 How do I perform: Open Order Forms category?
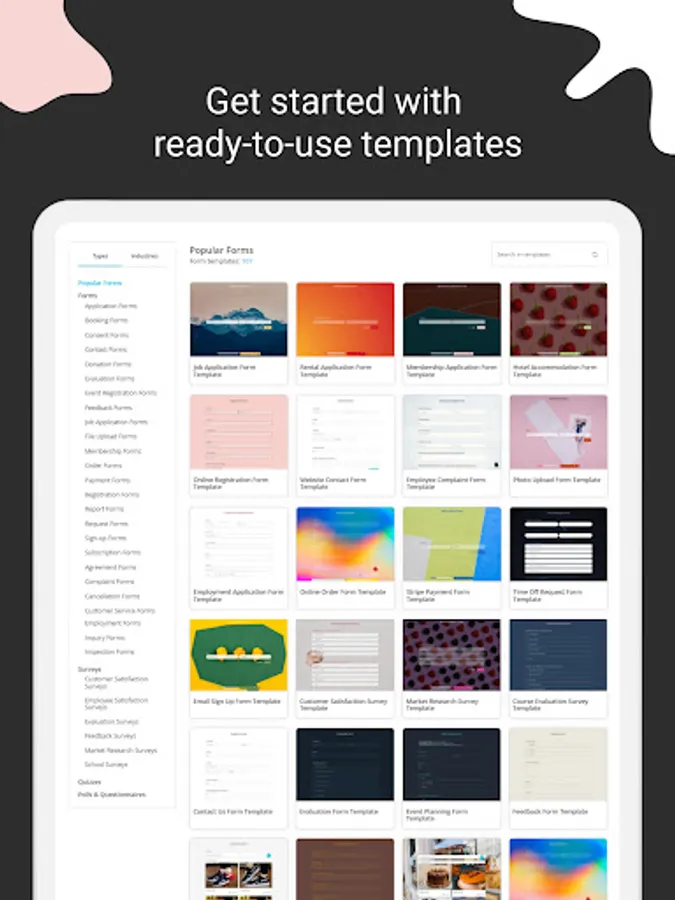pos(103,465)
